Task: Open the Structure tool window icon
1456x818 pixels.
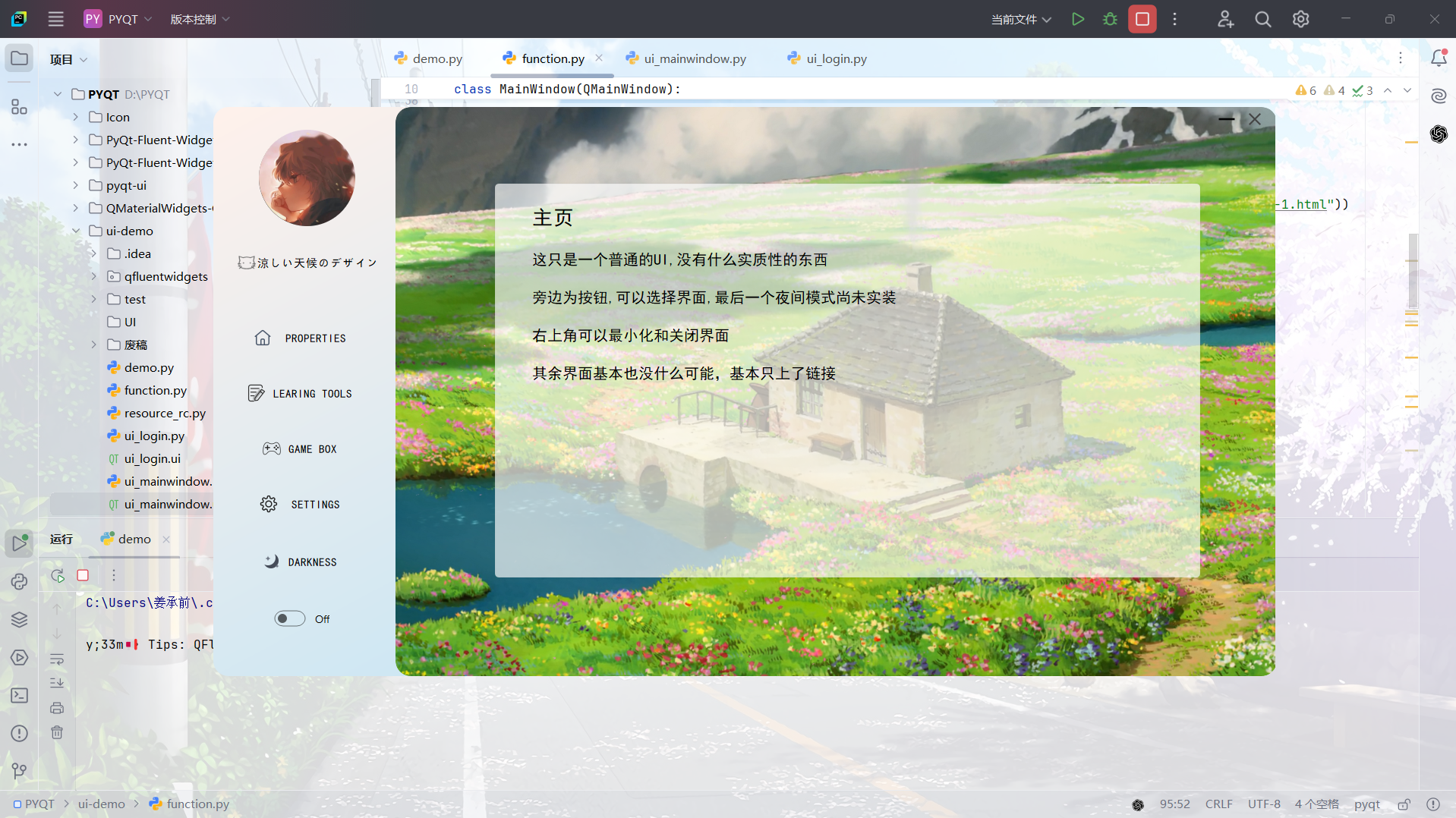Action: 19,107
